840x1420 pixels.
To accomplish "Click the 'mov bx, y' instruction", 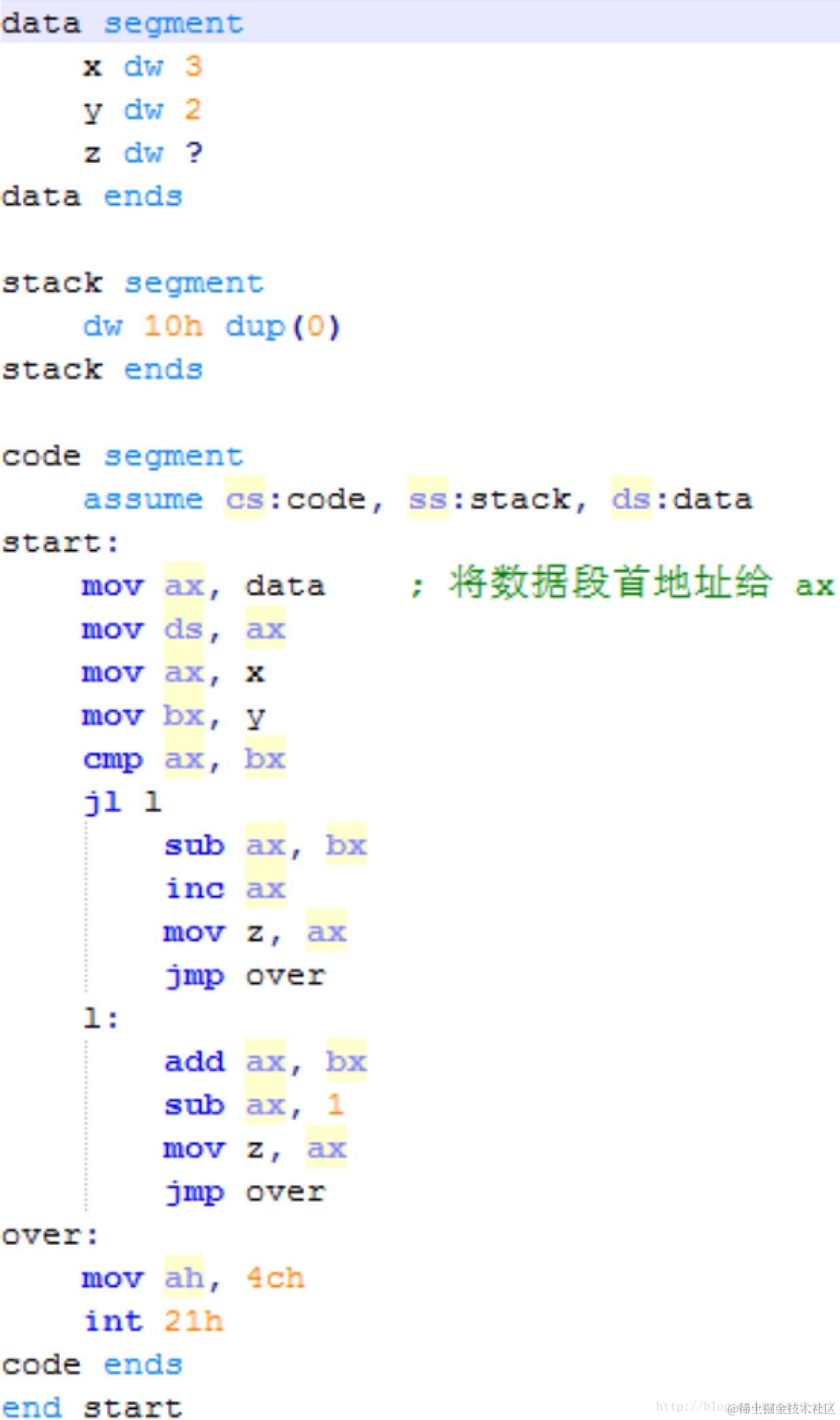I will click(x=173, y=717).
